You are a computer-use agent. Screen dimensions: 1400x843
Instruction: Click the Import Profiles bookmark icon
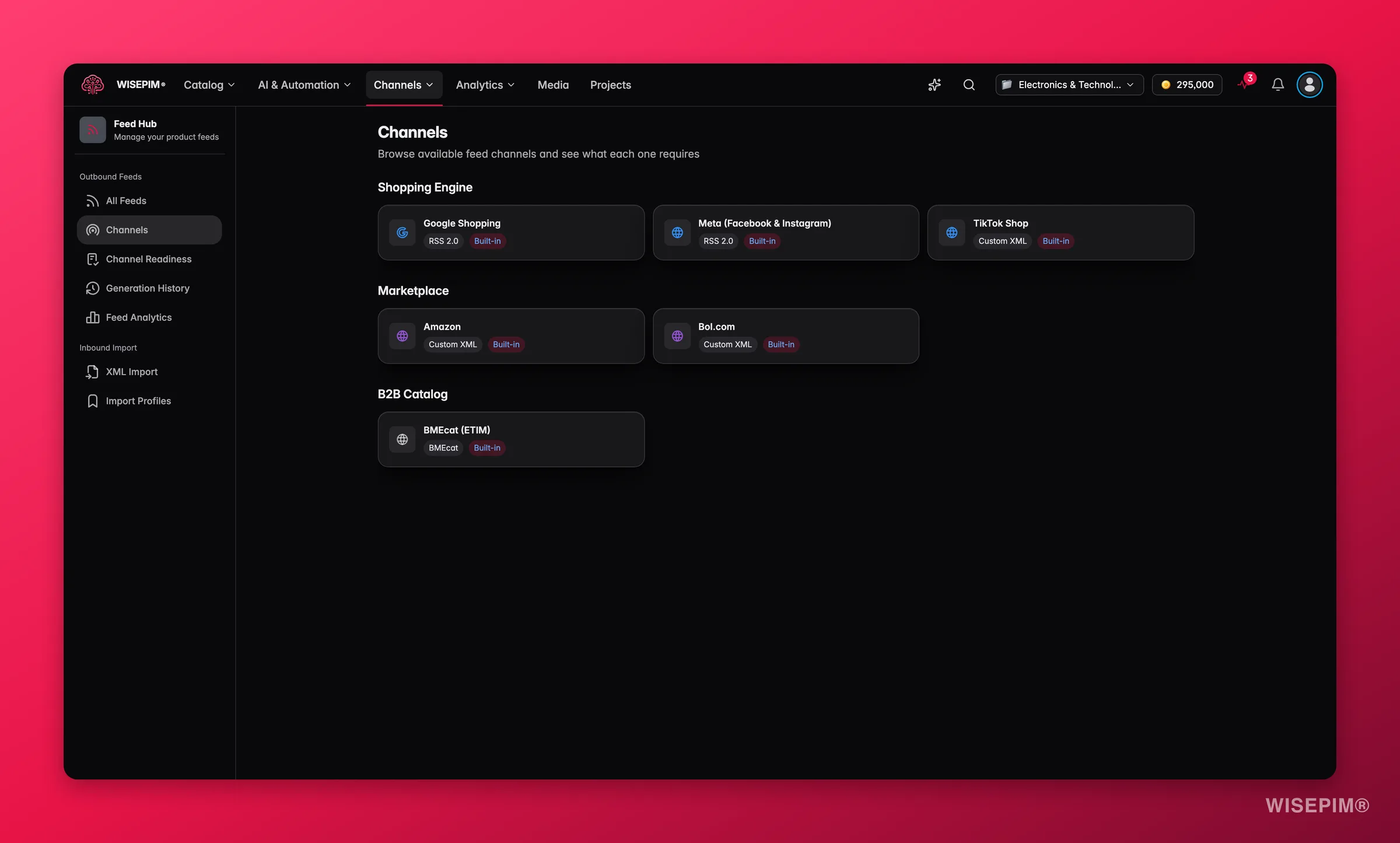[x=92, y=401]
